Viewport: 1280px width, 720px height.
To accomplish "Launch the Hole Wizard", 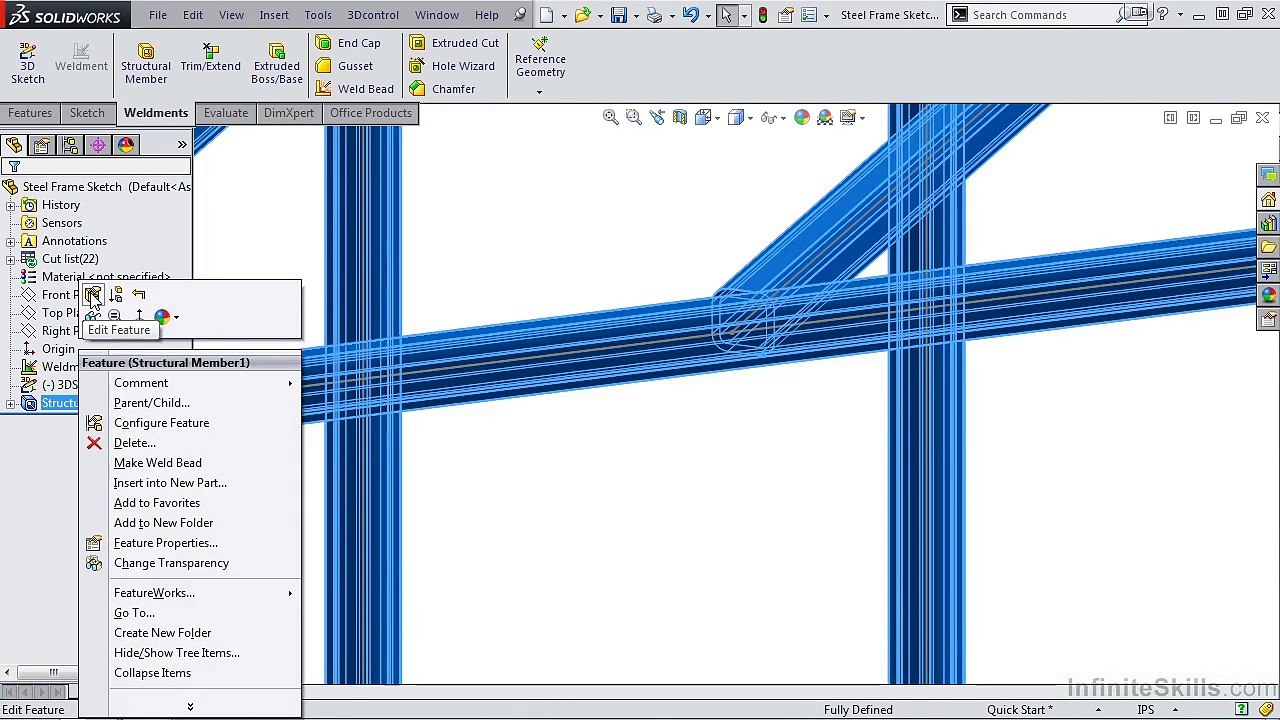I will pos(452,66).
